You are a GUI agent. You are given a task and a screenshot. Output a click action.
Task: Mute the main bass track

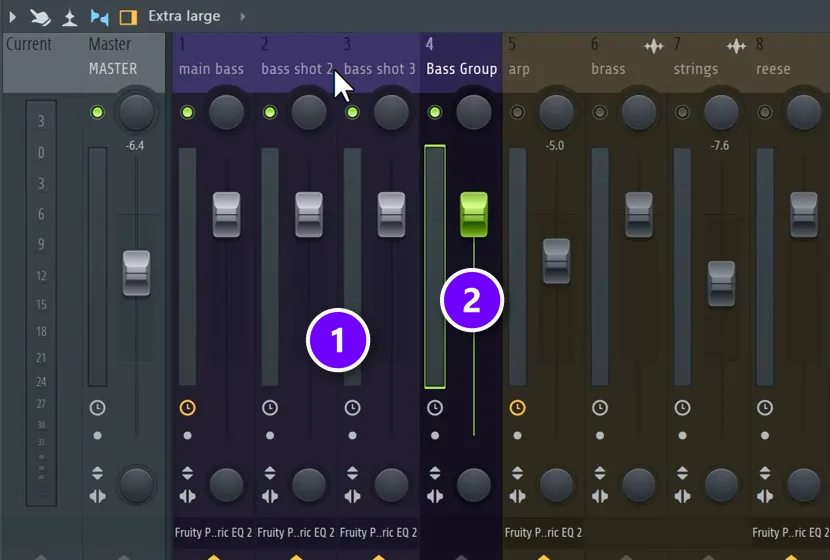(187, 112)
